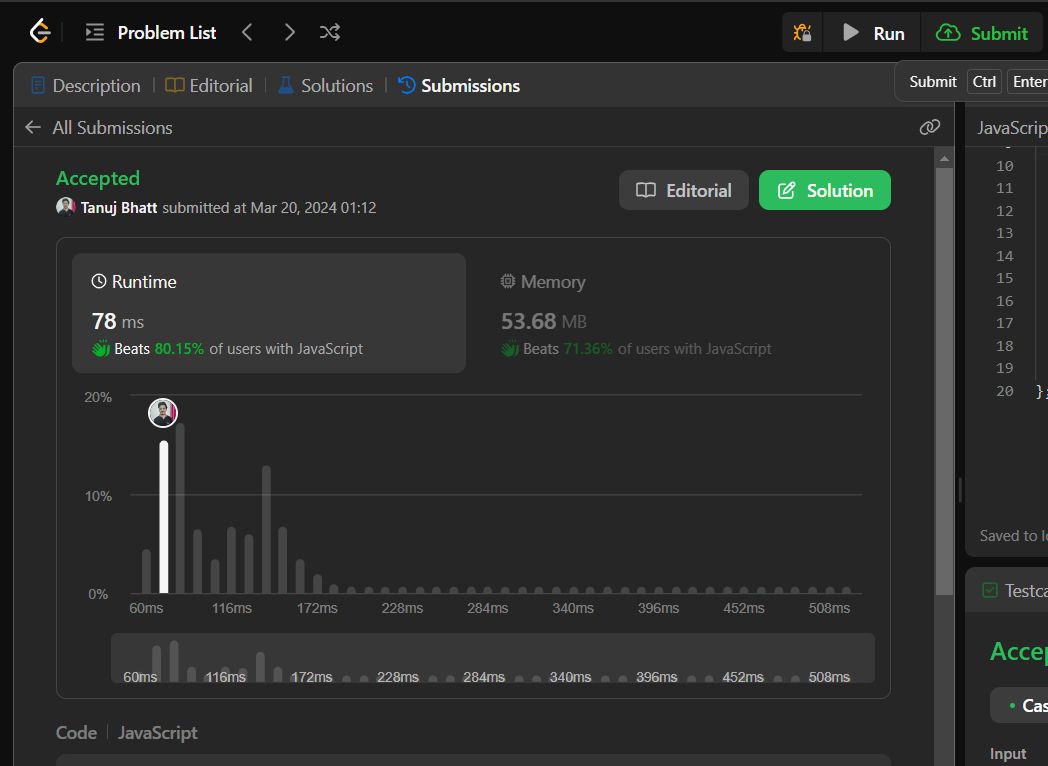Open the green Solution button
Screen dimensions: 1048x766
pos(825,190)
